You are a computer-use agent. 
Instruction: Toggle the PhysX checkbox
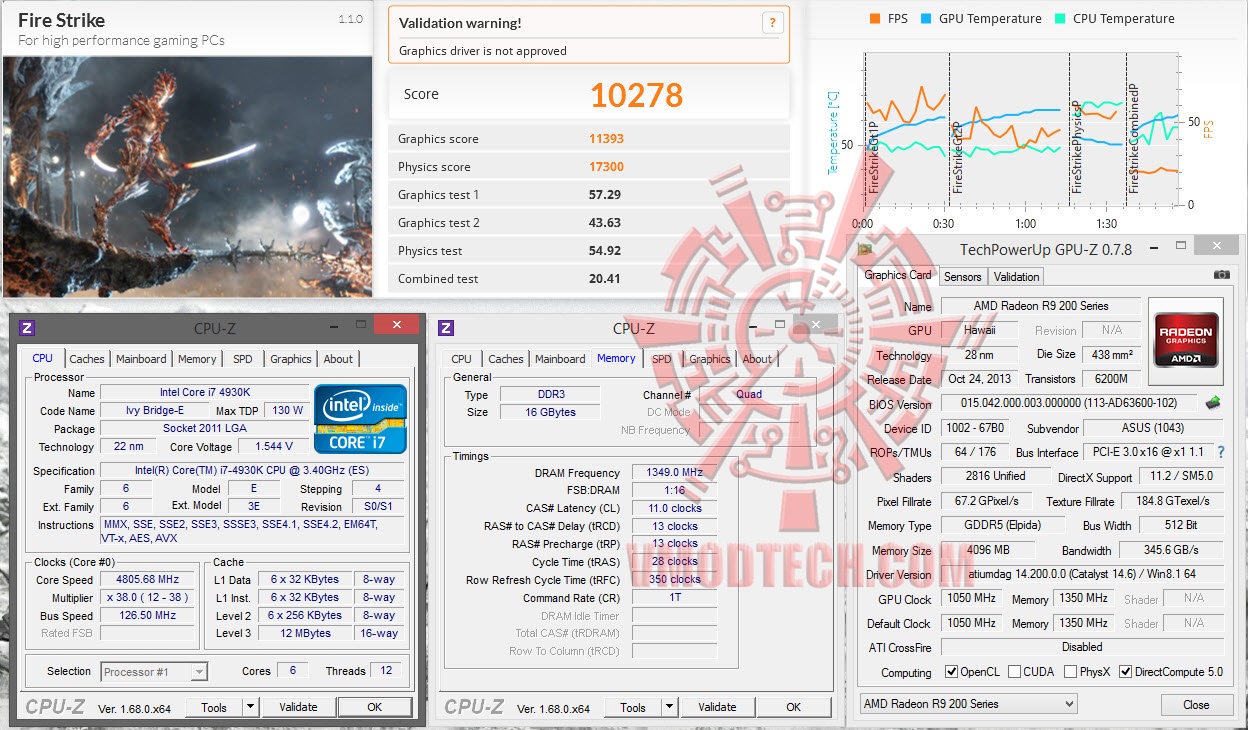coord(1072,672)
